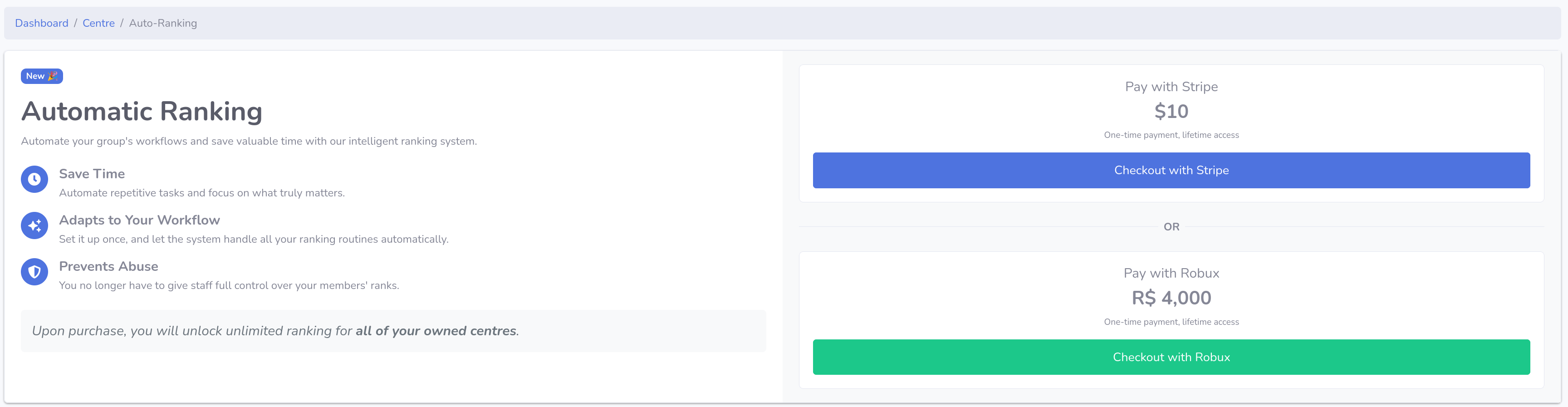The width and height of the screenshot is (1568, 407).
Task: Select the R$ 4,000 Robux price
Action: point(1171,298)
